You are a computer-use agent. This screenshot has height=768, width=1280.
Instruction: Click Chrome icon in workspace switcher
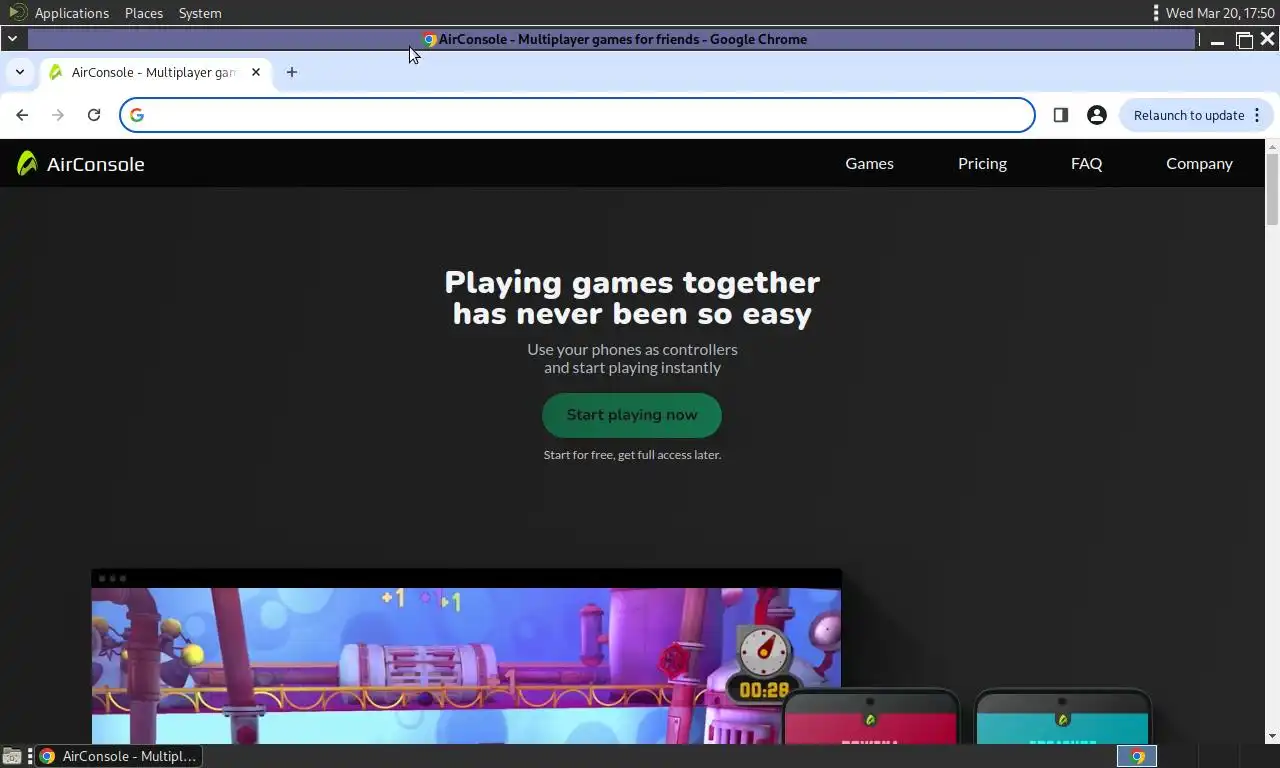1137,757
